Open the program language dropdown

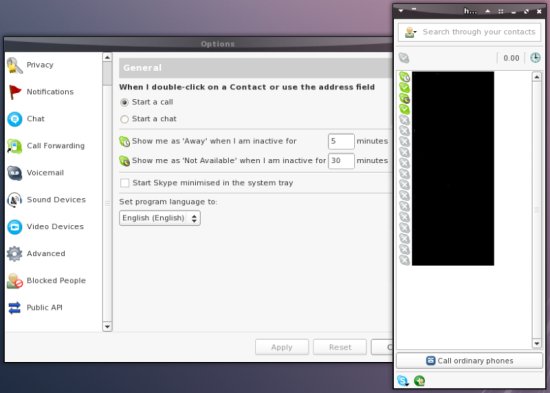(x=160, y=218)
